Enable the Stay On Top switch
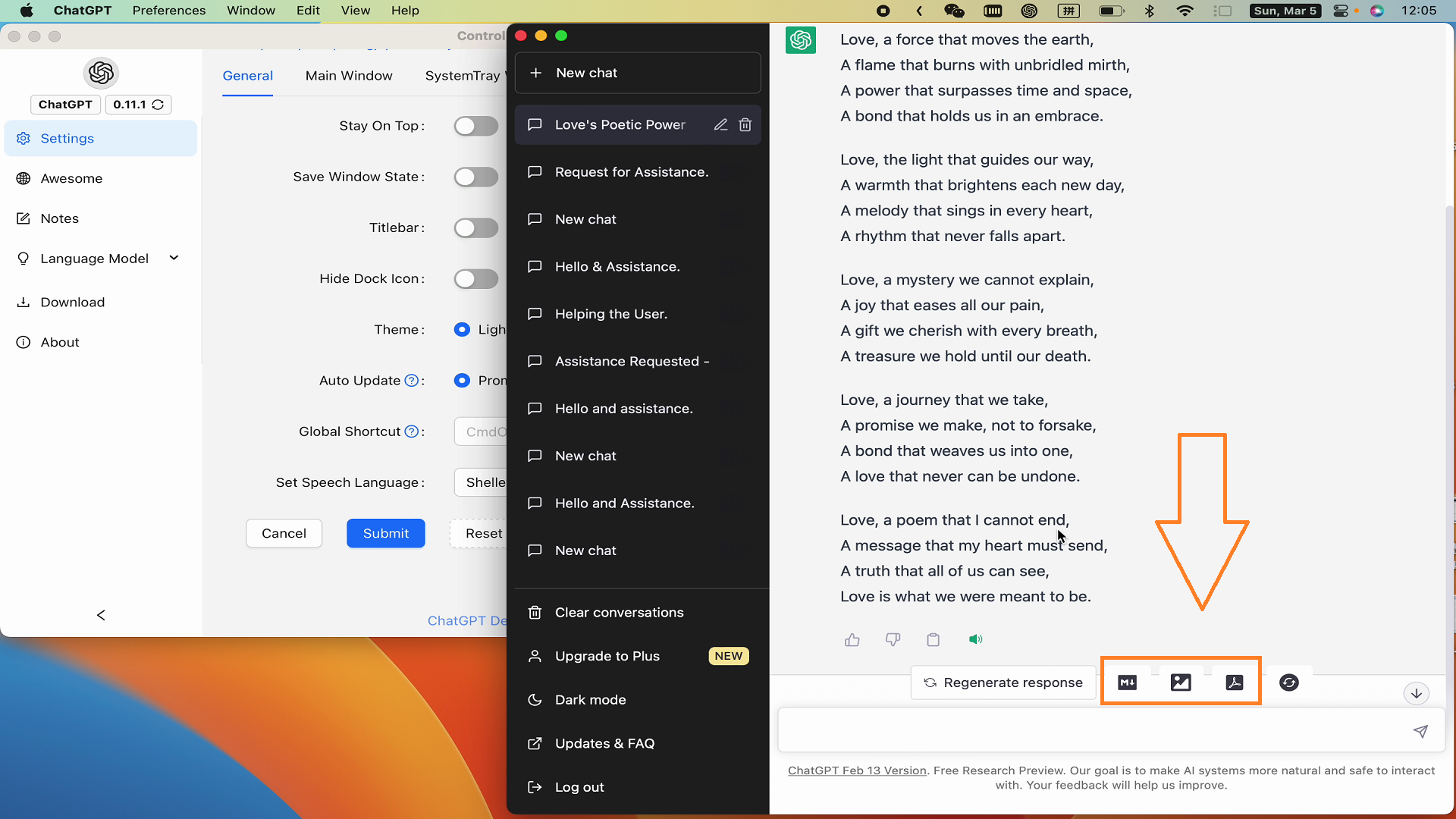Screen dimensions: 1456x819 coord(476,126)
